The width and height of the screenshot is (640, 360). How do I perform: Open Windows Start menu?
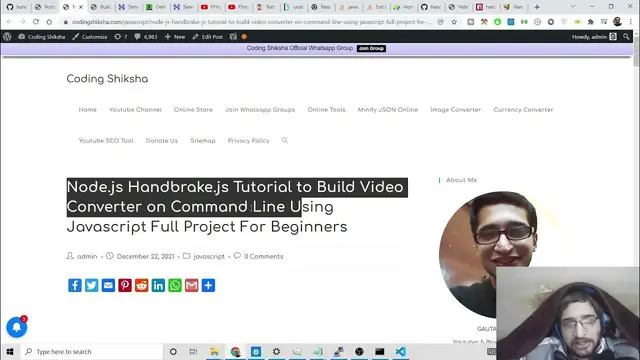coord(10,351)
